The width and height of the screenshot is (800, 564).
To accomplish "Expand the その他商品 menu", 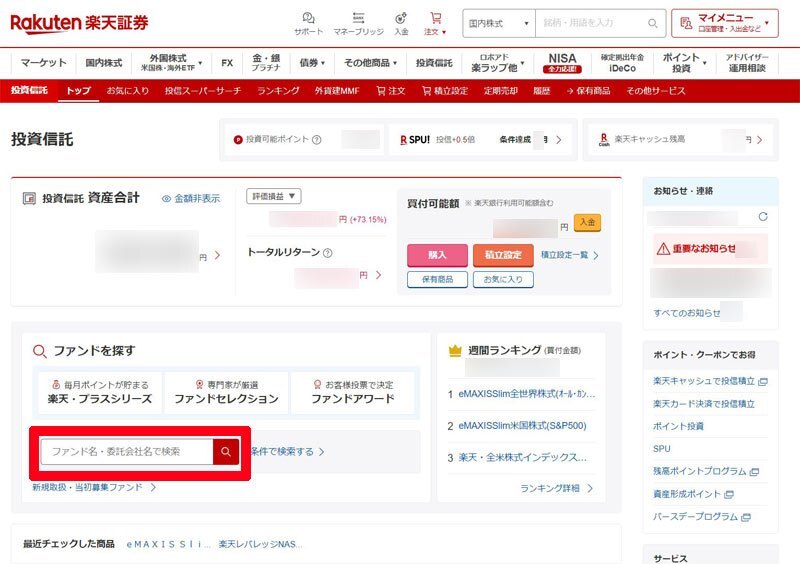I will 370,63.
